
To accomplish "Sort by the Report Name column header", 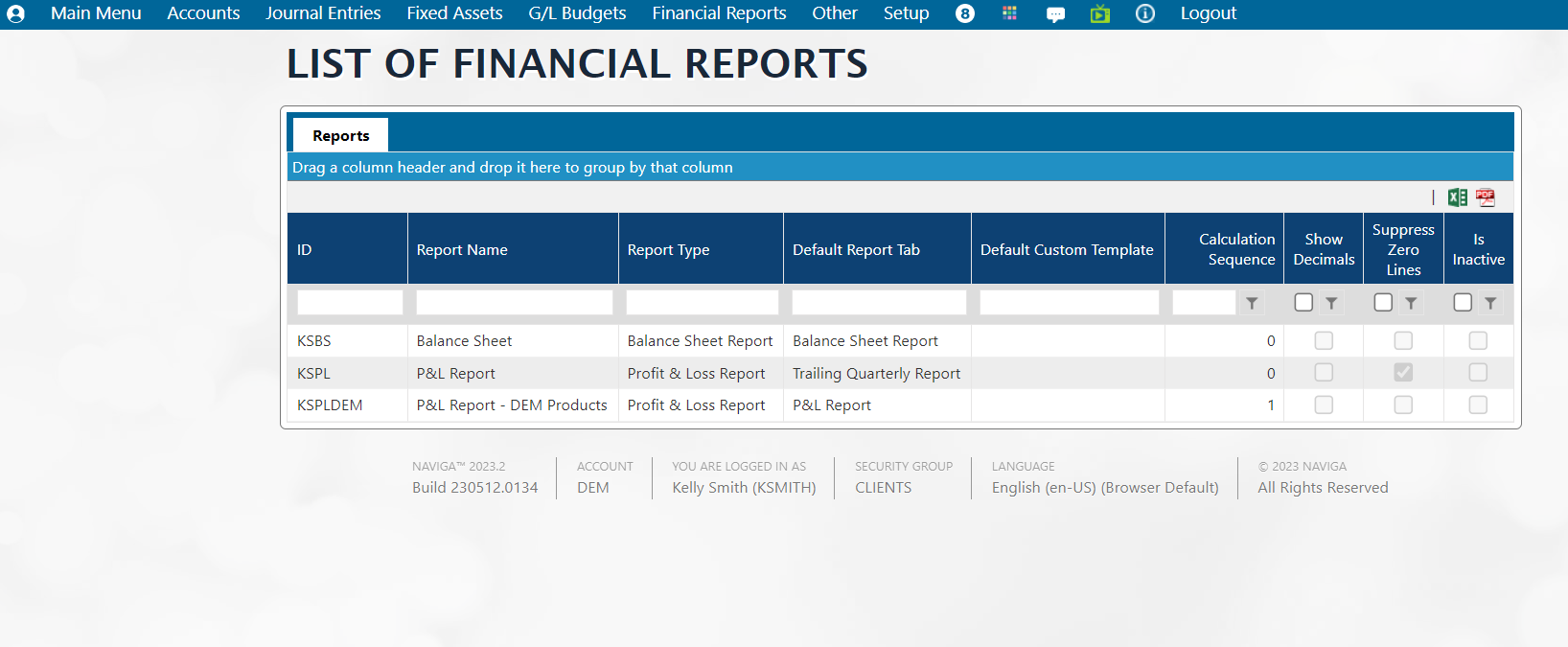I will [x=462, y=249].
